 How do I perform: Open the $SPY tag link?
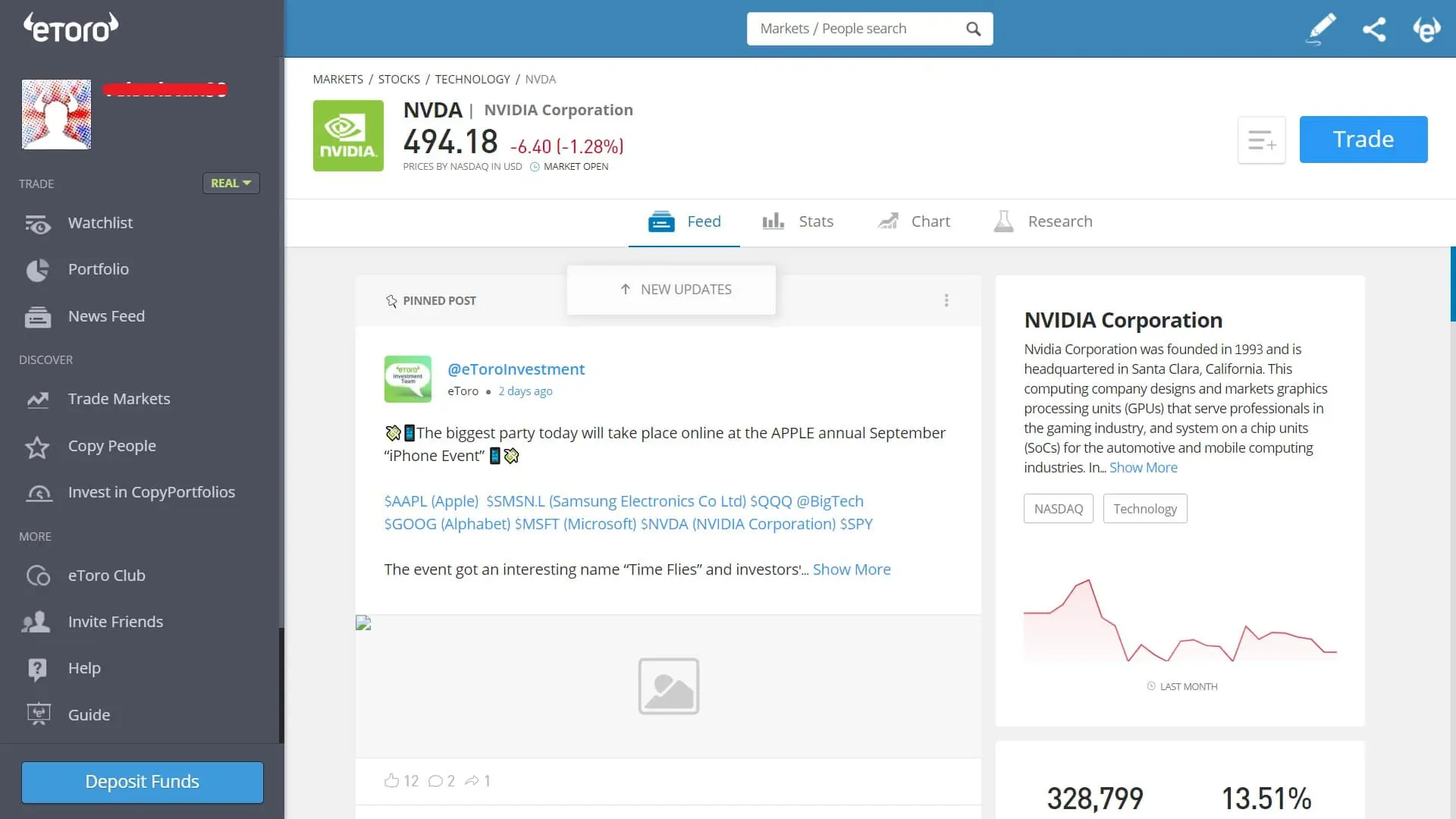[856, 524]
